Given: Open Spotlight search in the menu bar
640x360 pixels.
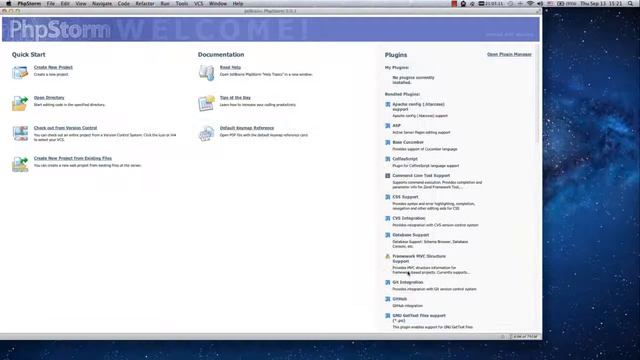Looking at the screenshot, I should [631, 4].
